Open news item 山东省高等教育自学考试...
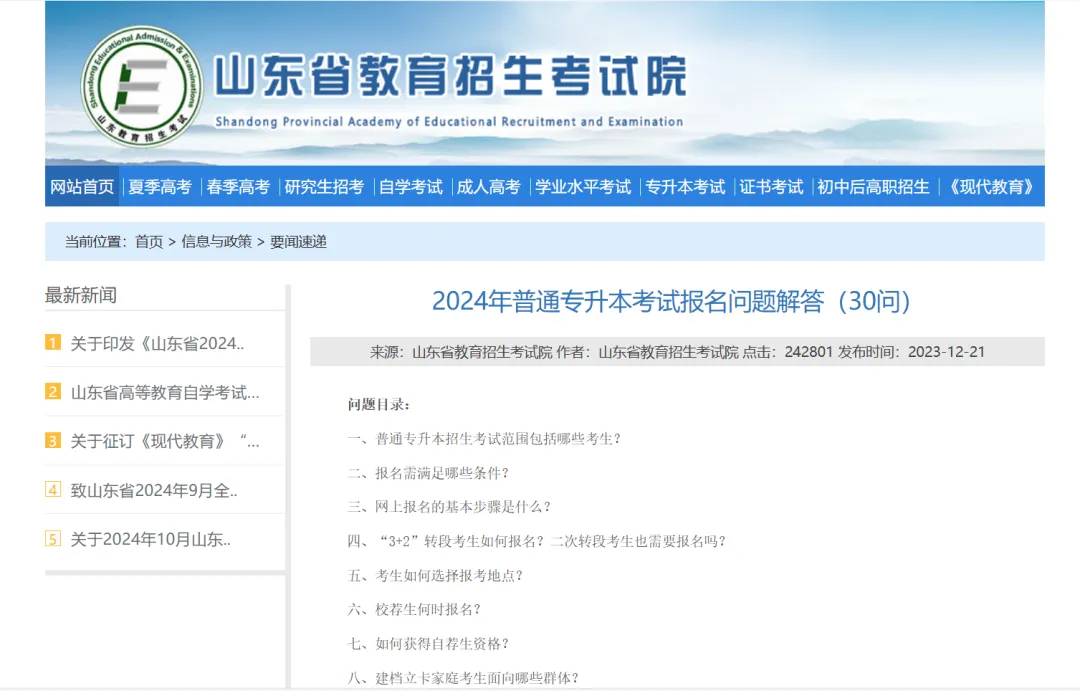This screenshot has height=691, width=1080. (165, 392)
